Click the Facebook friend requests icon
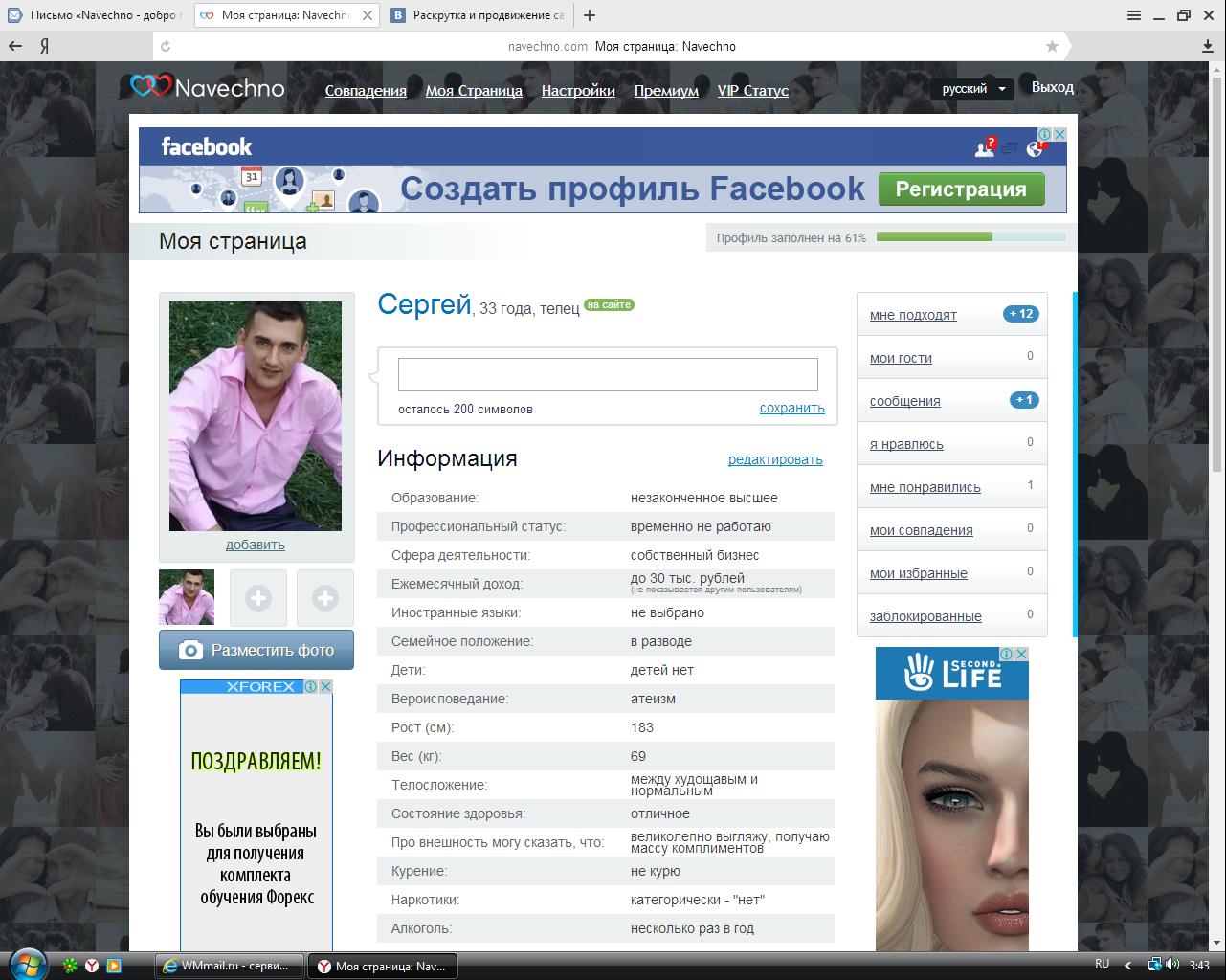This screenshot has width=1226, height=980. (985, 146)
